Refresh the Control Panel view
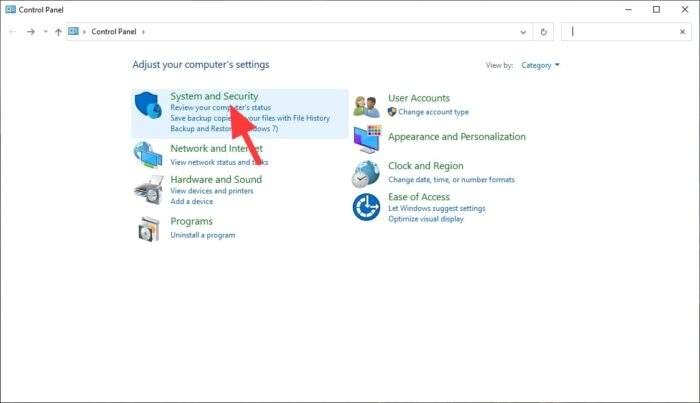 [543, 32]
